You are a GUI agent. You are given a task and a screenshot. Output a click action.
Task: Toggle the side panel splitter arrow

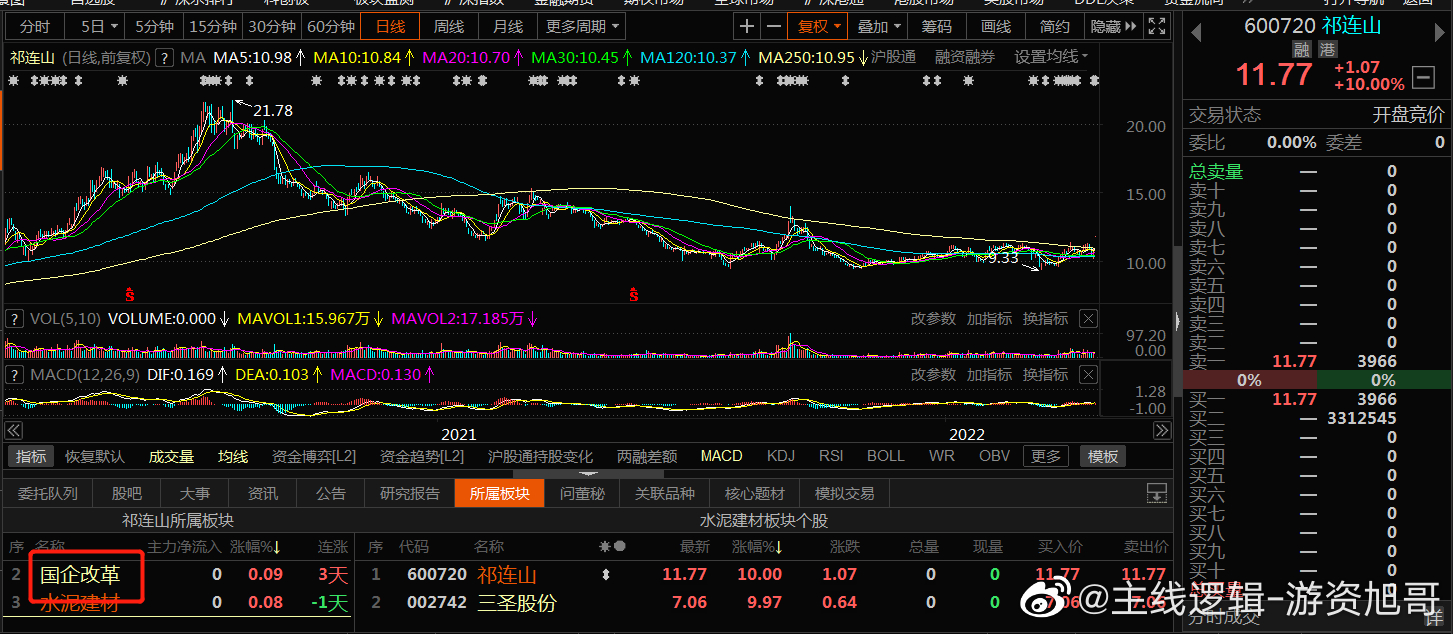pyautogui.click(x=1176, y=322)
